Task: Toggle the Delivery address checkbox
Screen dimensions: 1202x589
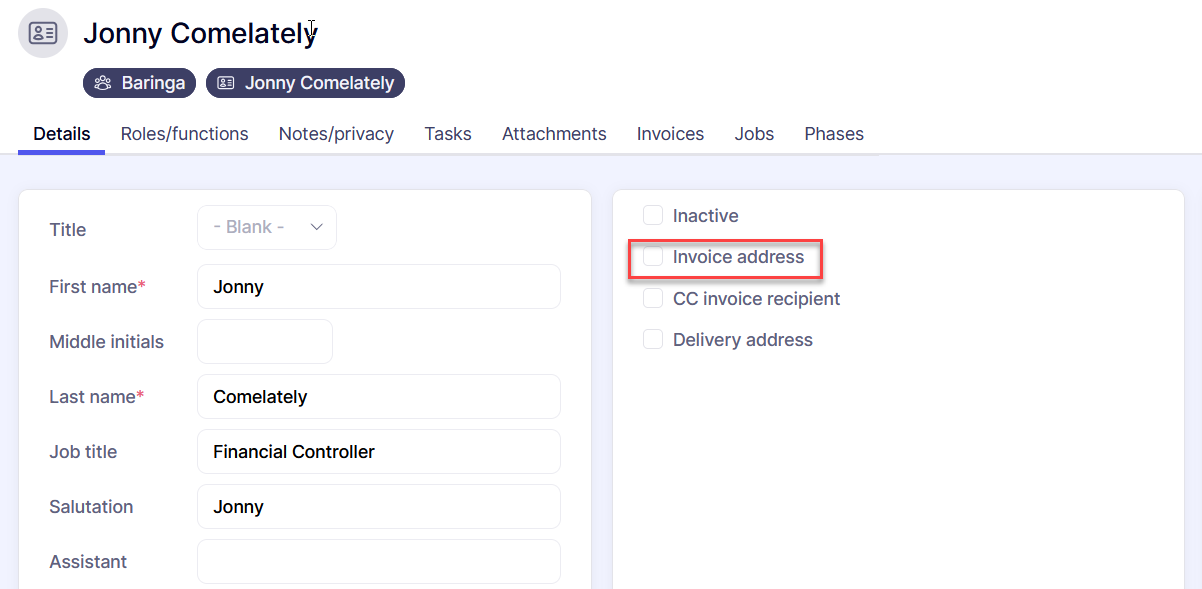Action: [x=653, y=340]
